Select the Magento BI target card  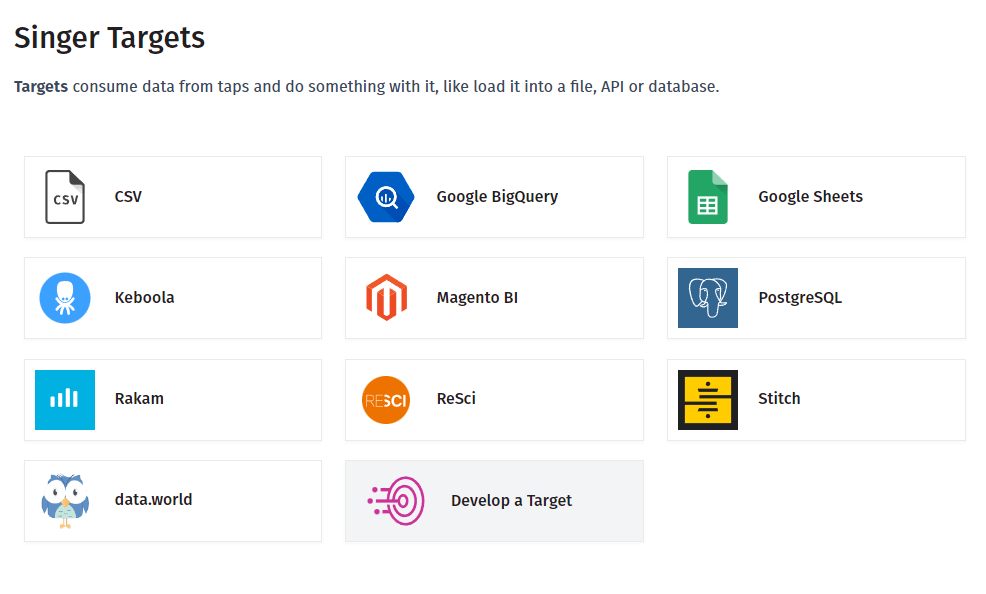[494, 297]
